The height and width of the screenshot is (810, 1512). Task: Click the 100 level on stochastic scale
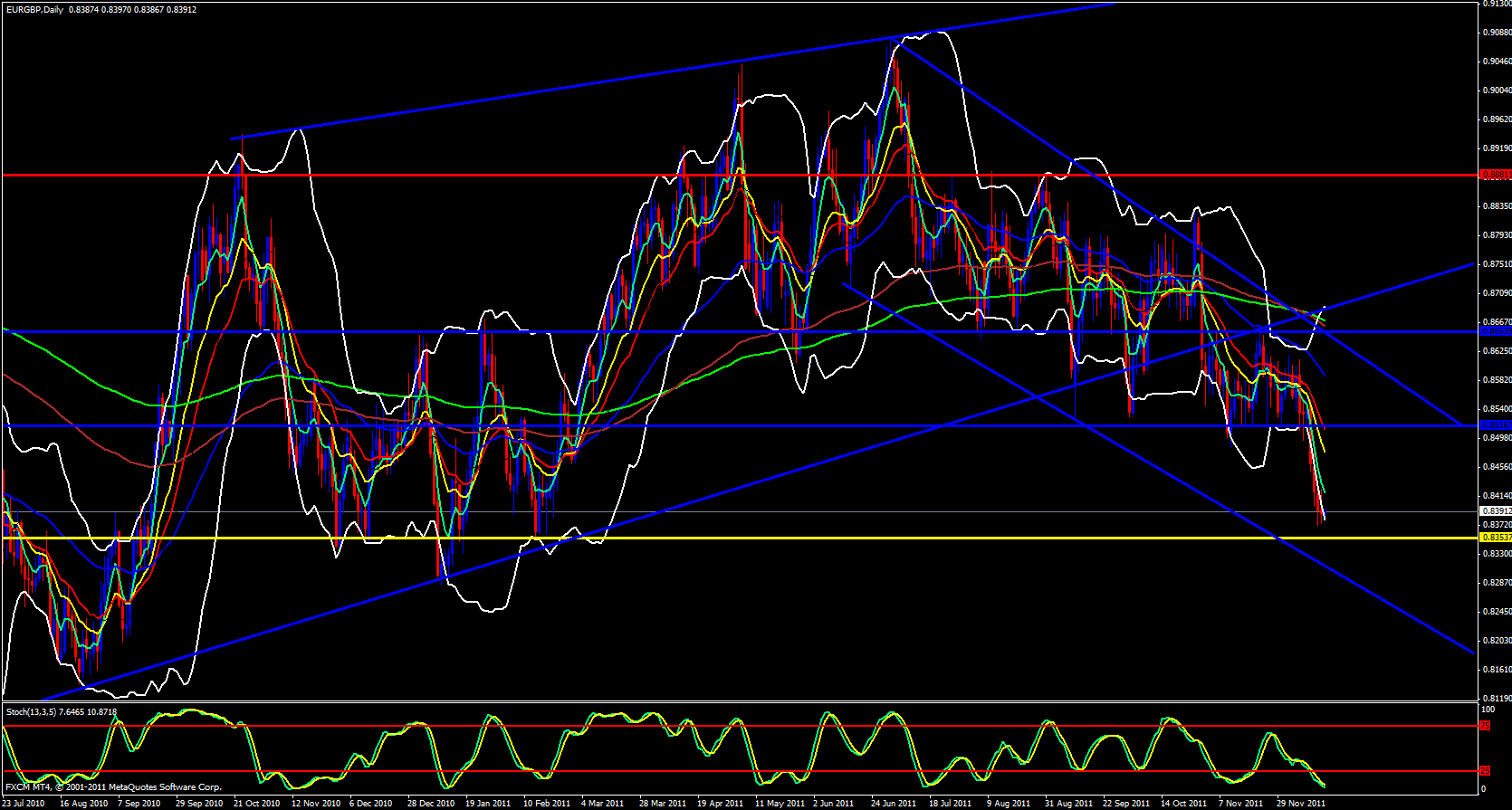click(x=1487, y=711)
